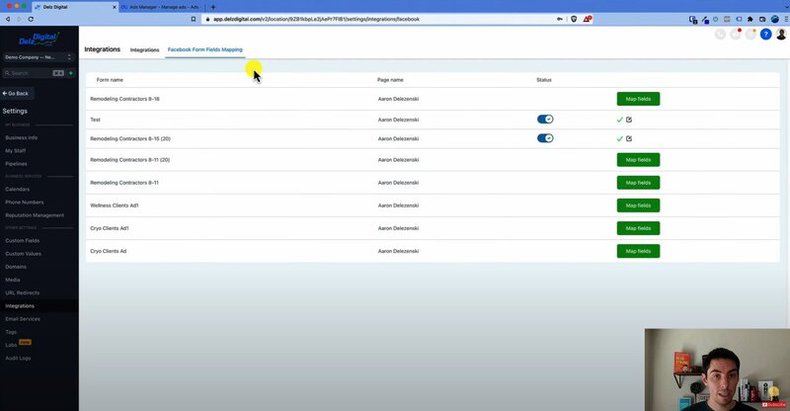790x411 pixels.
Task: Click the browser back arrow
Action: tap(8, 19)
